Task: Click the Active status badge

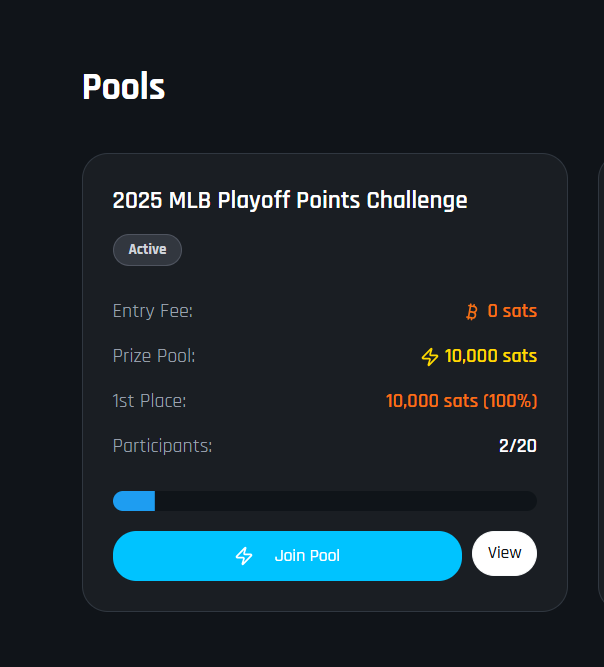Action: tap(147, 250)
